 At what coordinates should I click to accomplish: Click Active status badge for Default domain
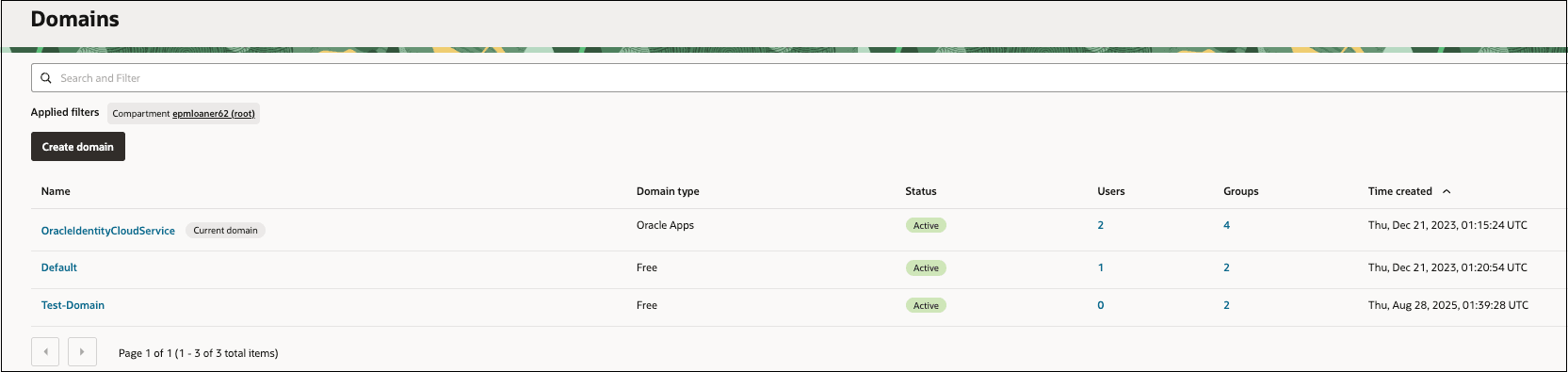[926, 267]
